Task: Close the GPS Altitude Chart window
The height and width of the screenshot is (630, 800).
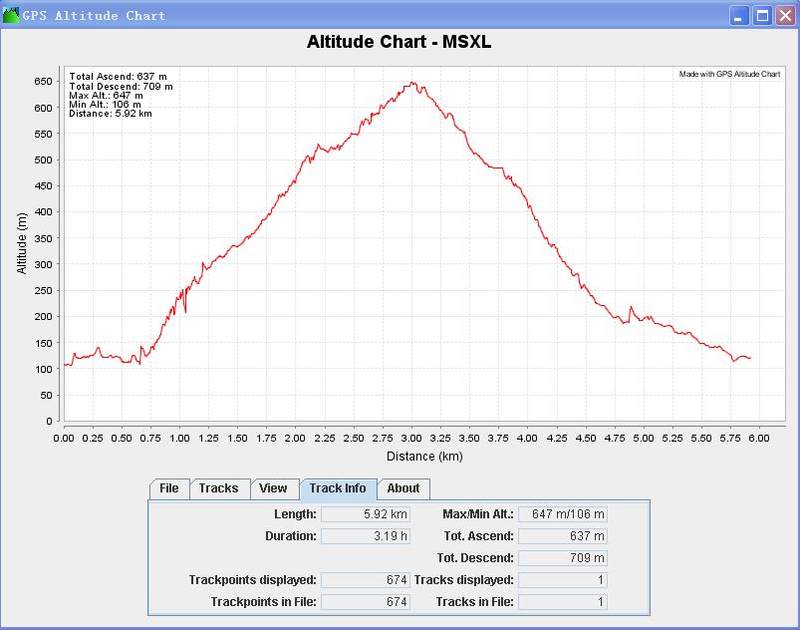Action: point(785,16)
